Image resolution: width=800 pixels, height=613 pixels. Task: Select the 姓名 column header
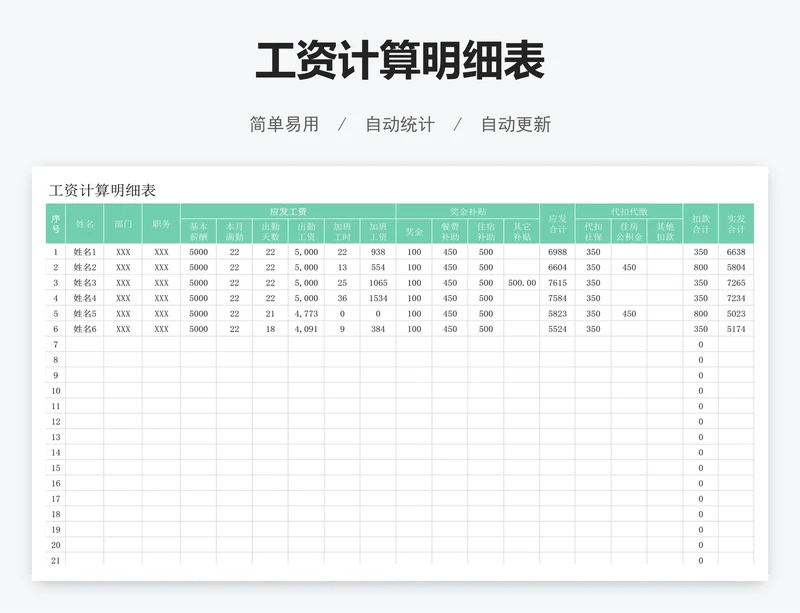(85, 224)
